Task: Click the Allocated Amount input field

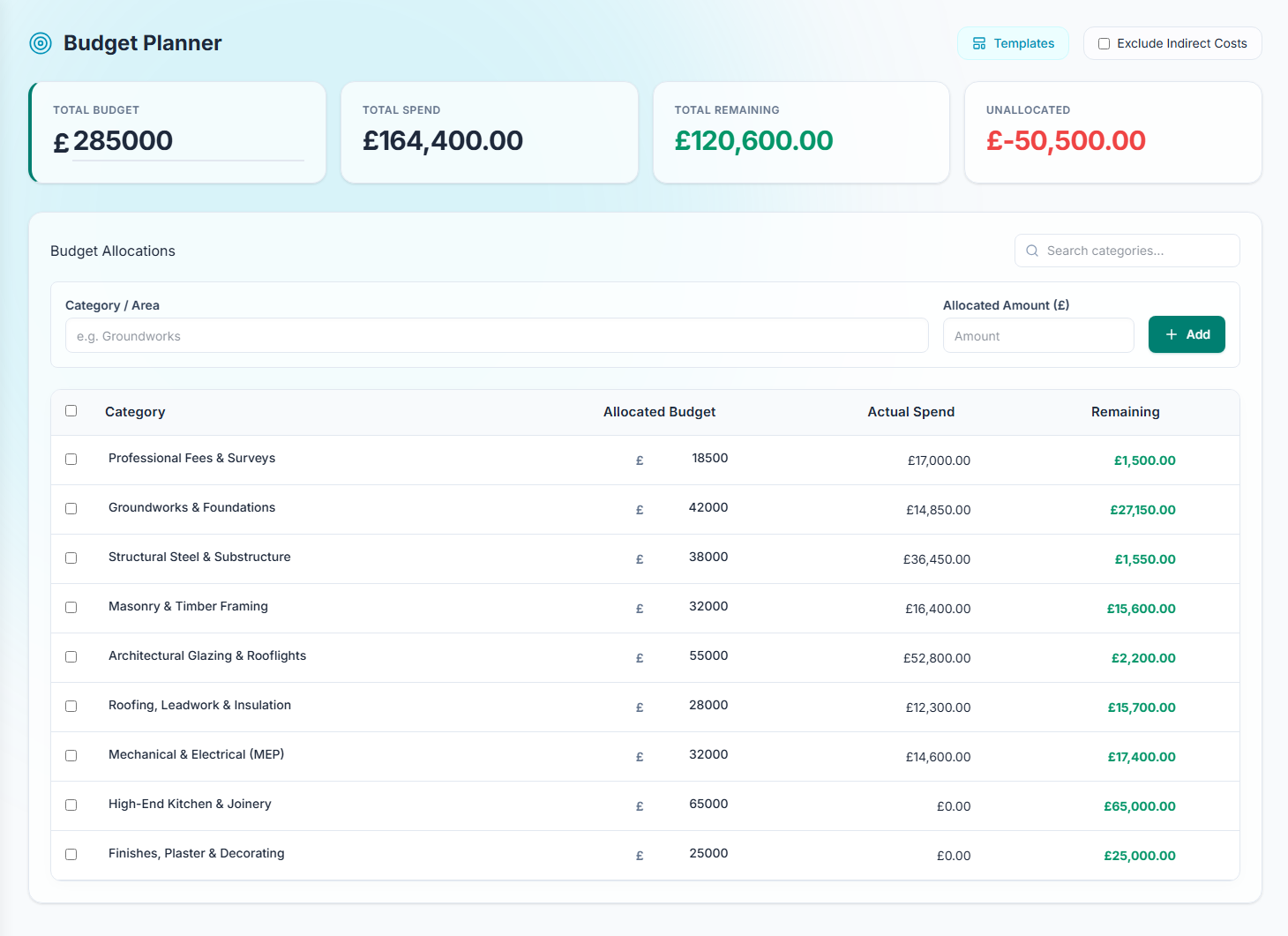Action: tap(1038, 335)
